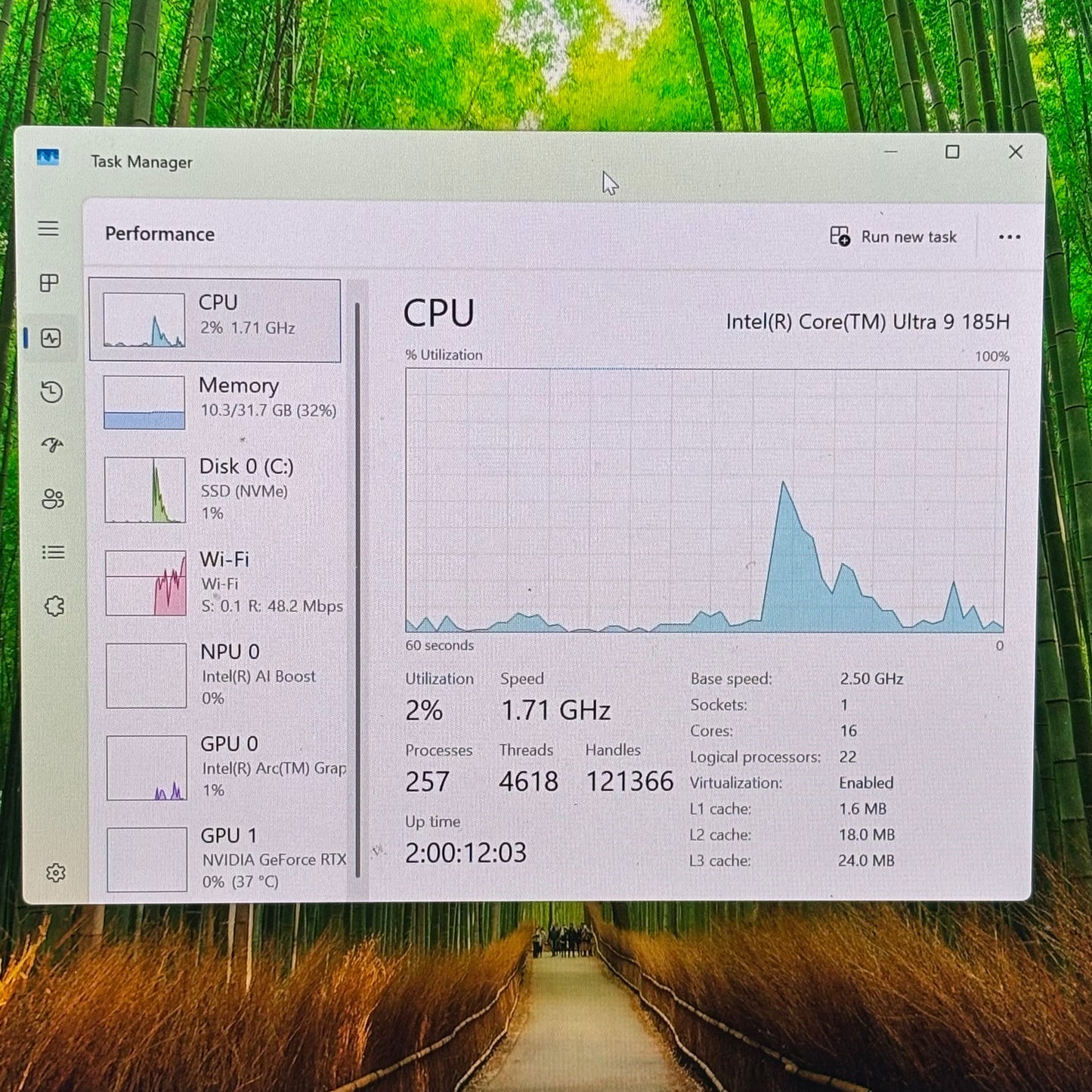This screenshot has width=1092, height=1092.
Task: Open Task Manager settings gear
Action: click(x=56, y=873)
